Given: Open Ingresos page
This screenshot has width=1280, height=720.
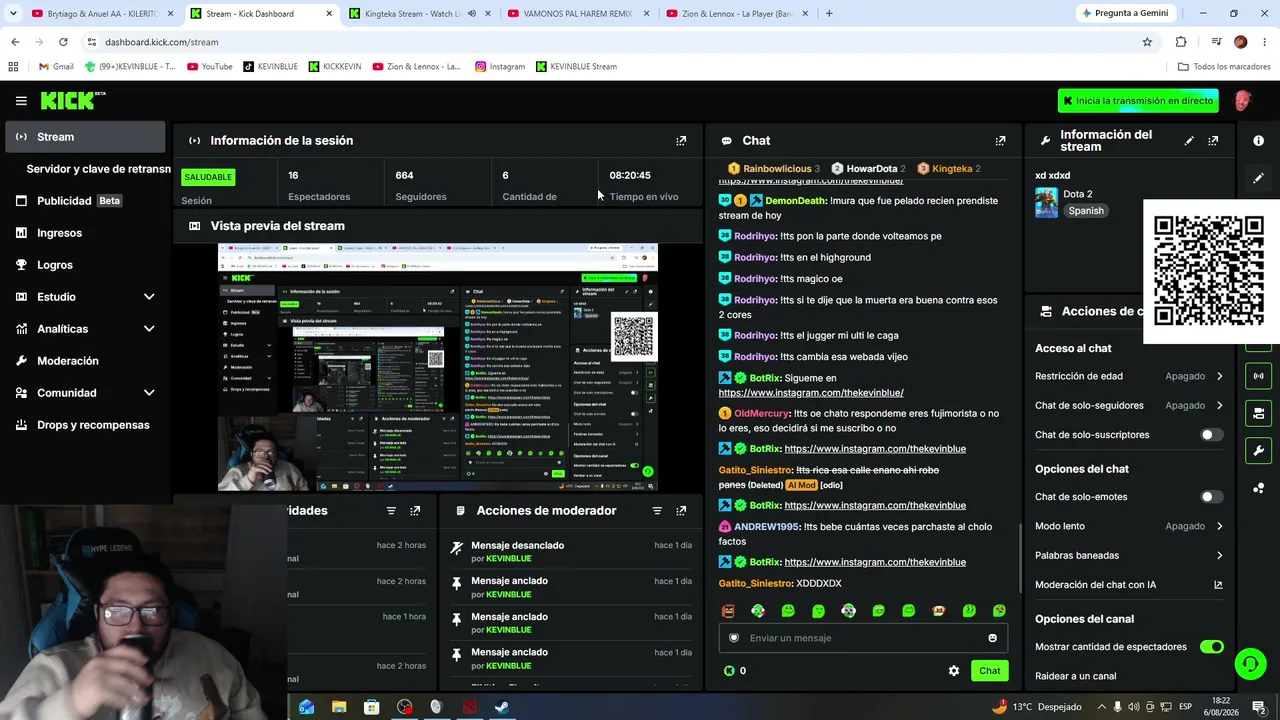Looking at the screenshot, I should pos(85,233).
